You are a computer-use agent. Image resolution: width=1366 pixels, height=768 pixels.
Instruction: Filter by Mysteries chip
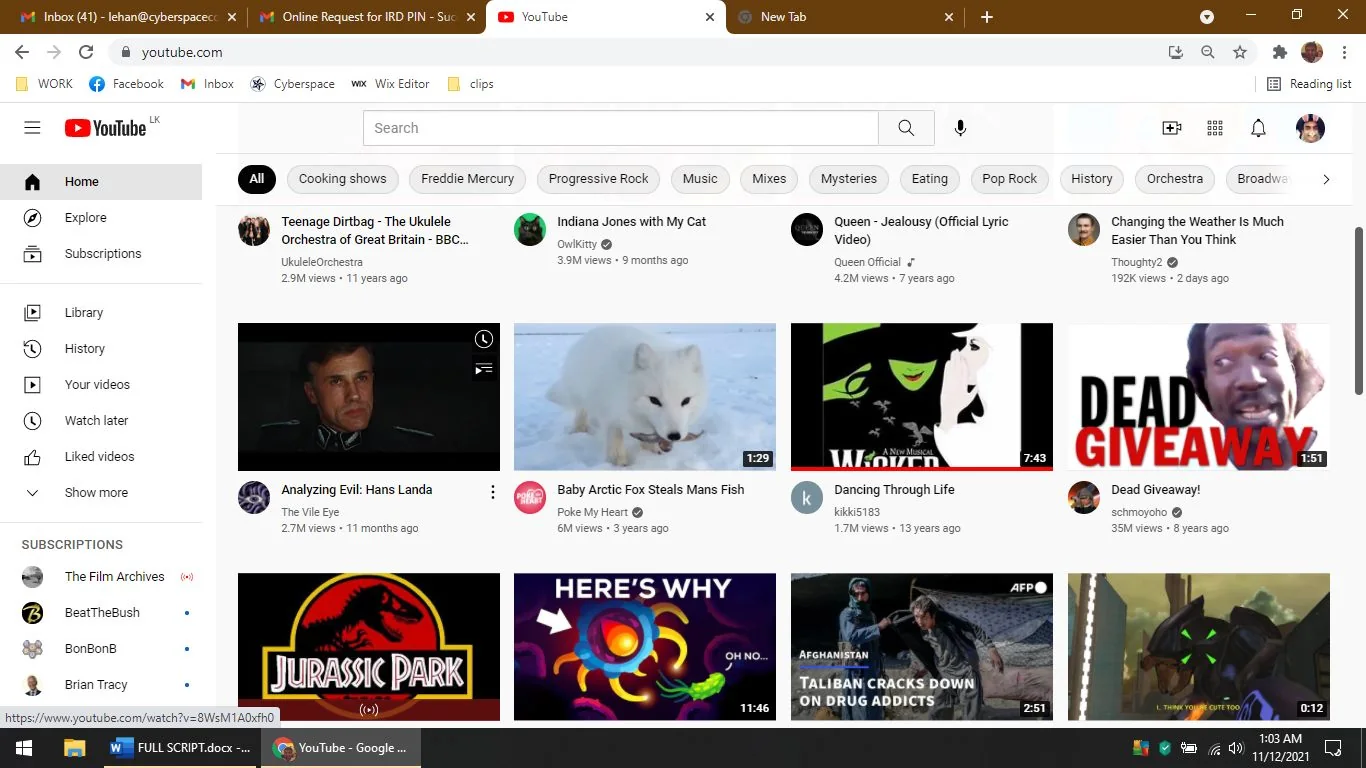(x=849, y=179)
